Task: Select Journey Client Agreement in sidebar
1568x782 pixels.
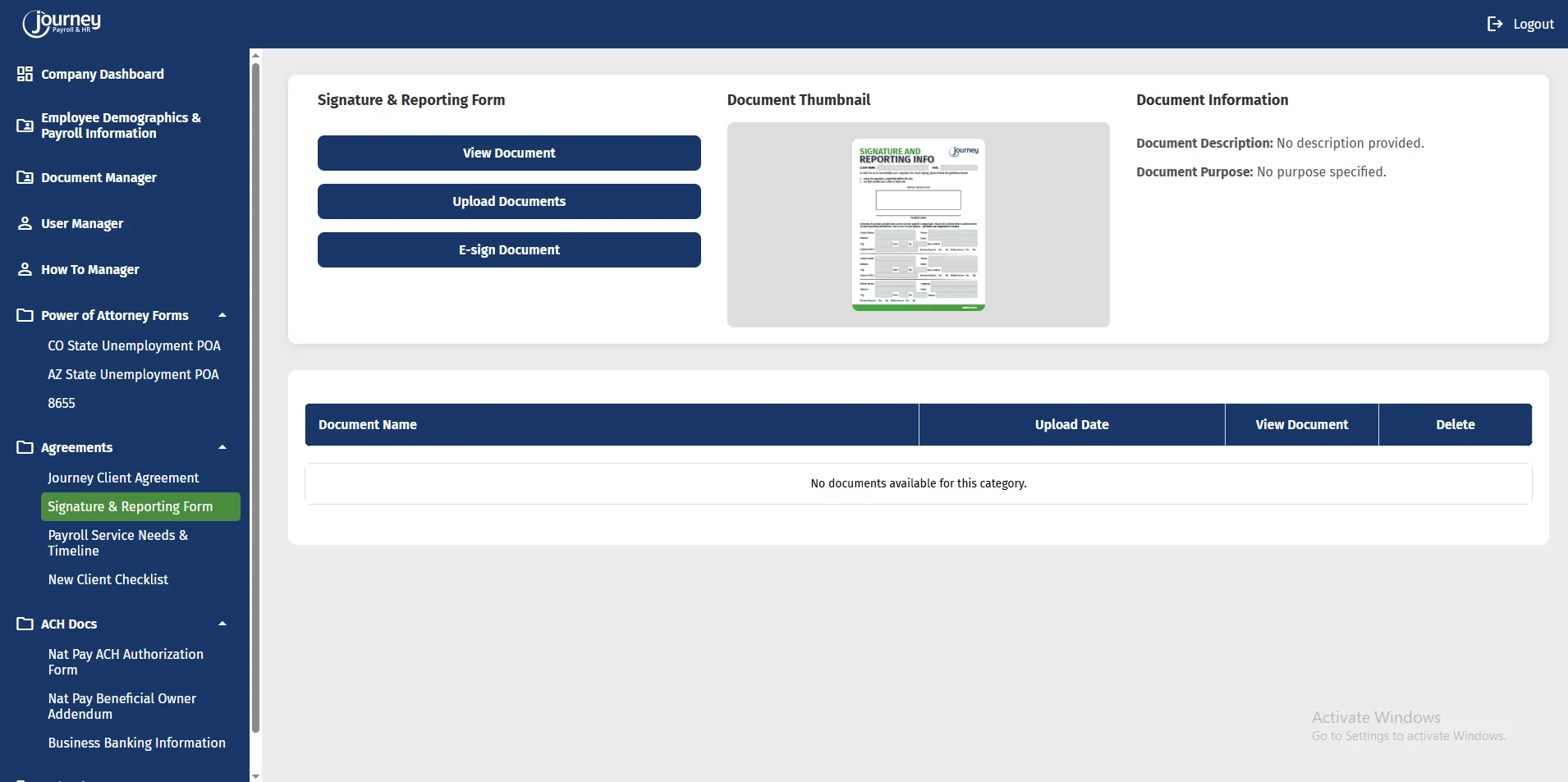Action: point(123,478)
